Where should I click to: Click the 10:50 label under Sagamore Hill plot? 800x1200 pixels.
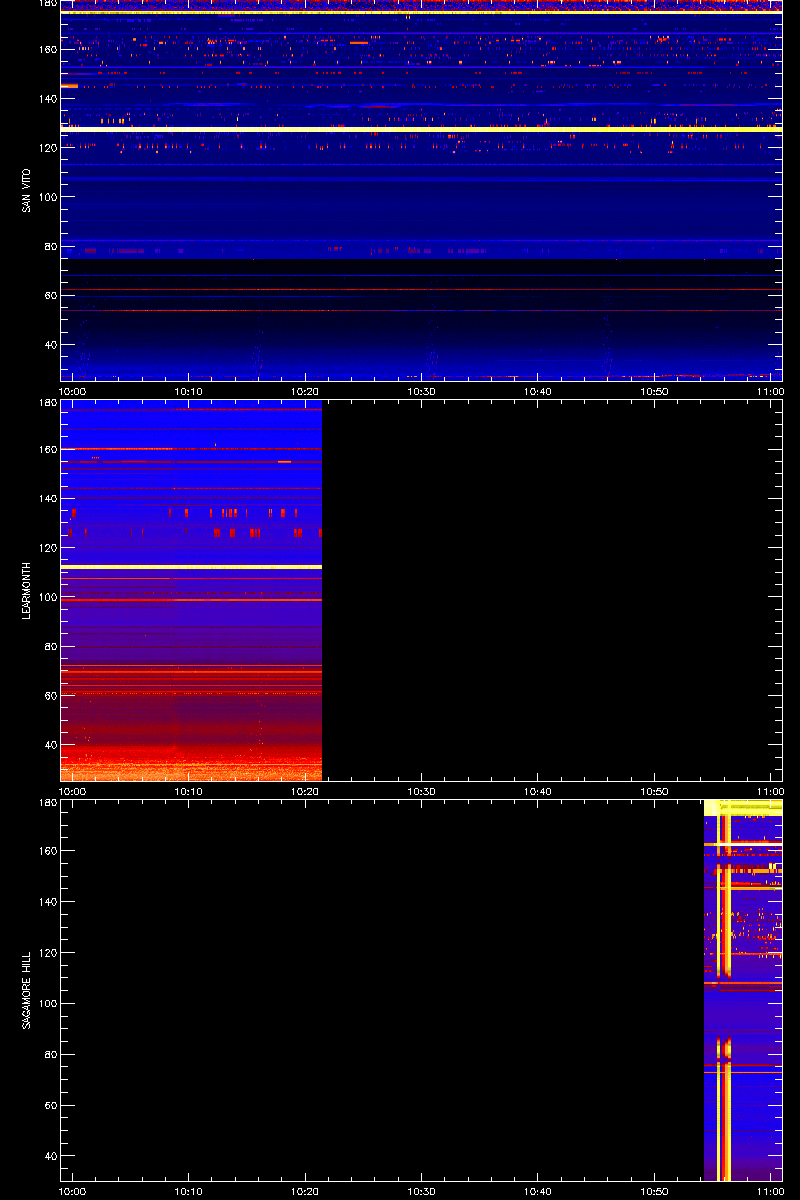[654, 1192]
